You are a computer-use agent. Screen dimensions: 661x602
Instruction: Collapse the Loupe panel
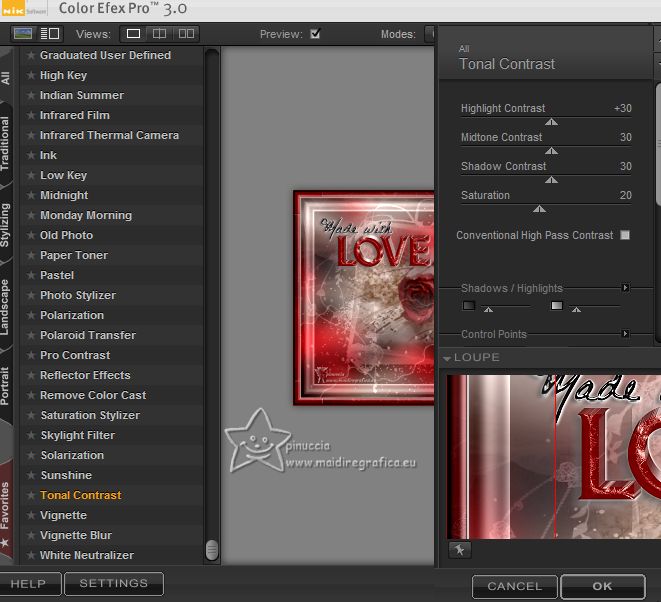tap(446, 357)
